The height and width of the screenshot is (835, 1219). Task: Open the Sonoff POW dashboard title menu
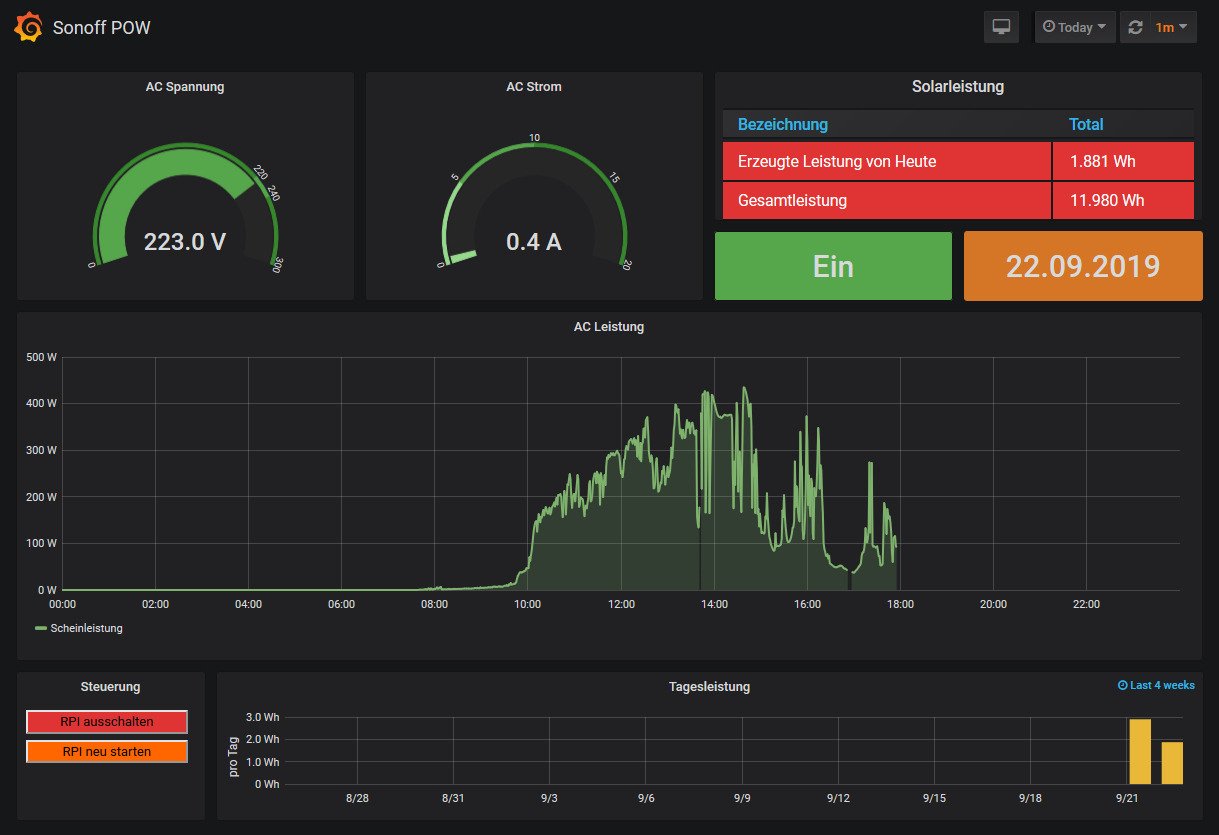[101, 27]
